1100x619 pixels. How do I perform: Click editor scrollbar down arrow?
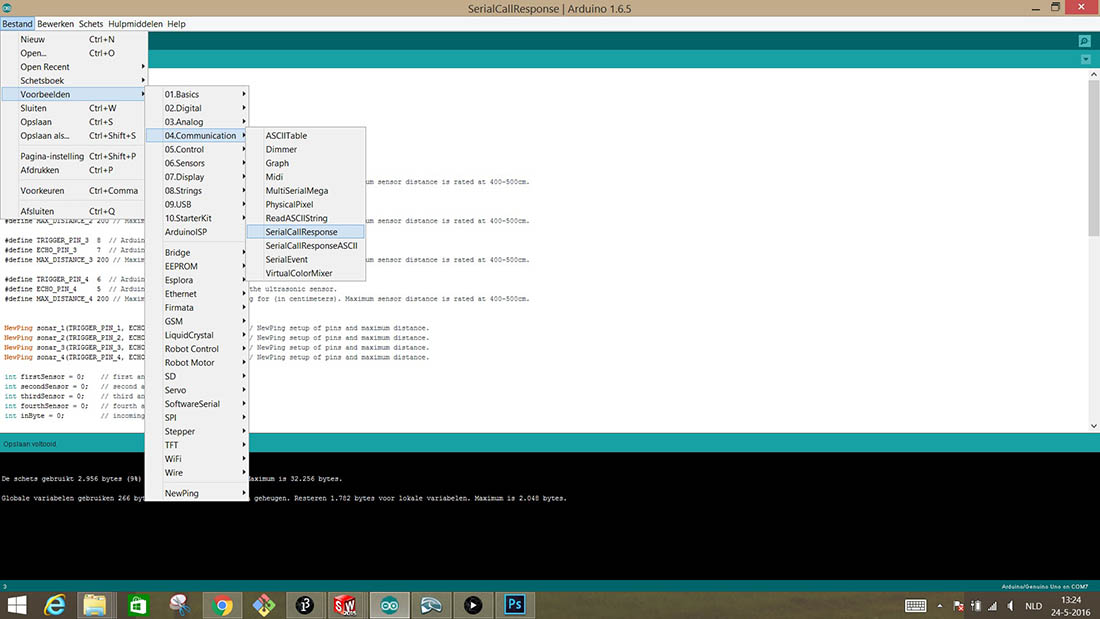[x=1094, y=425]
